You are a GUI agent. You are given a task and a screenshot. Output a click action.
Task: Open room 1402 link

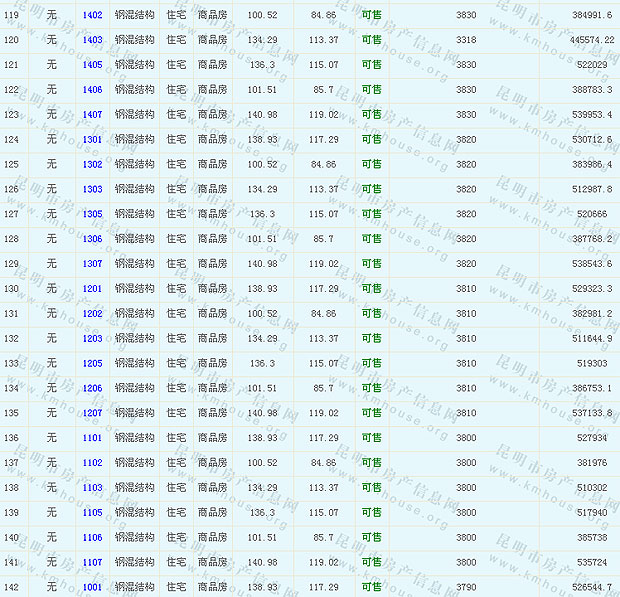tap(92, 15)
